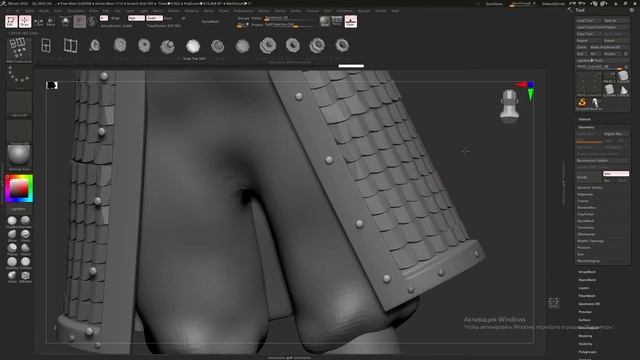The height and width of the screenshot is (360, 640).
Task: Toggle the Polish DynaMesh option
Action: pos(256,18)
